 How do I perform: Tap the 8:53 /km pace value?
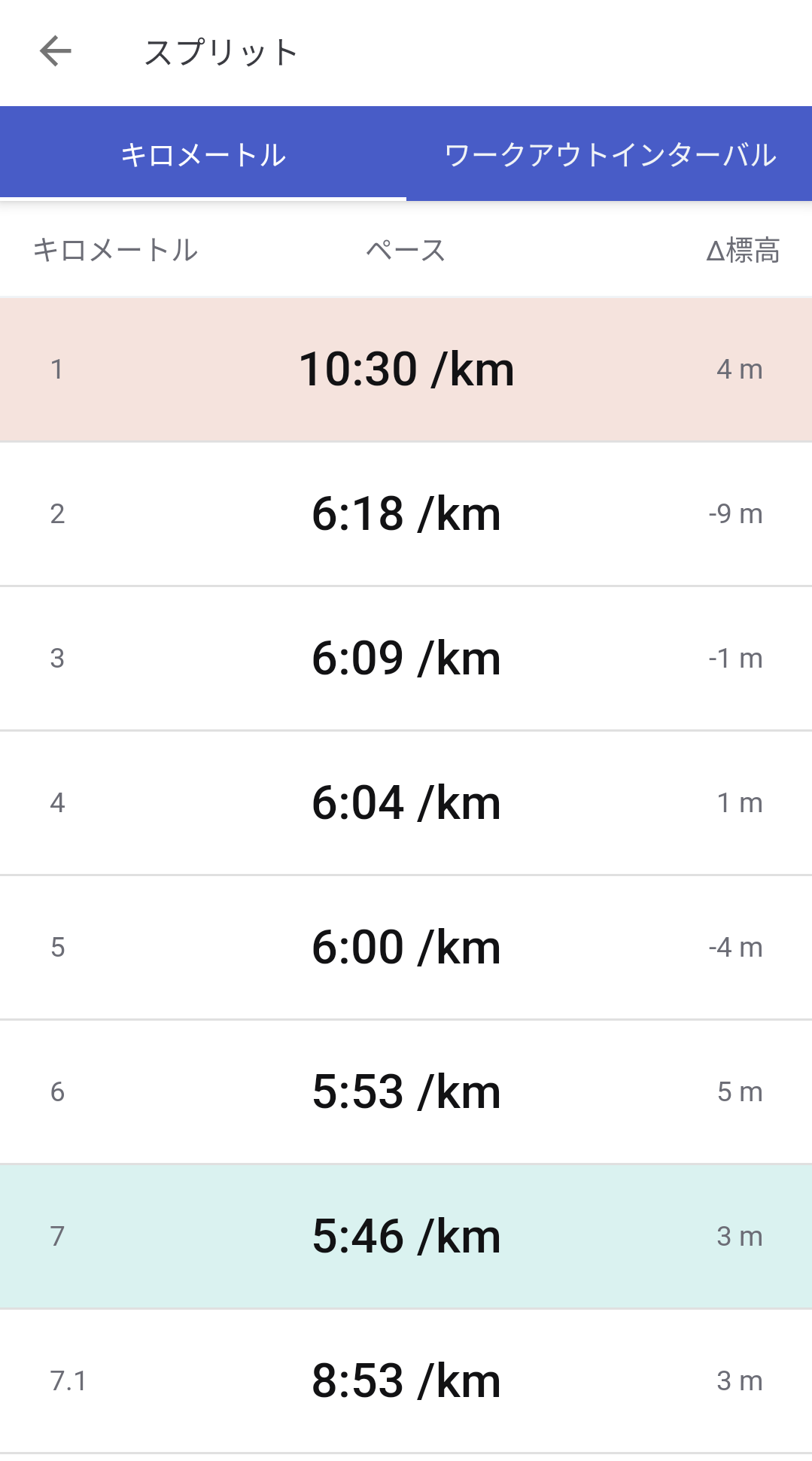coord(406,1380)
